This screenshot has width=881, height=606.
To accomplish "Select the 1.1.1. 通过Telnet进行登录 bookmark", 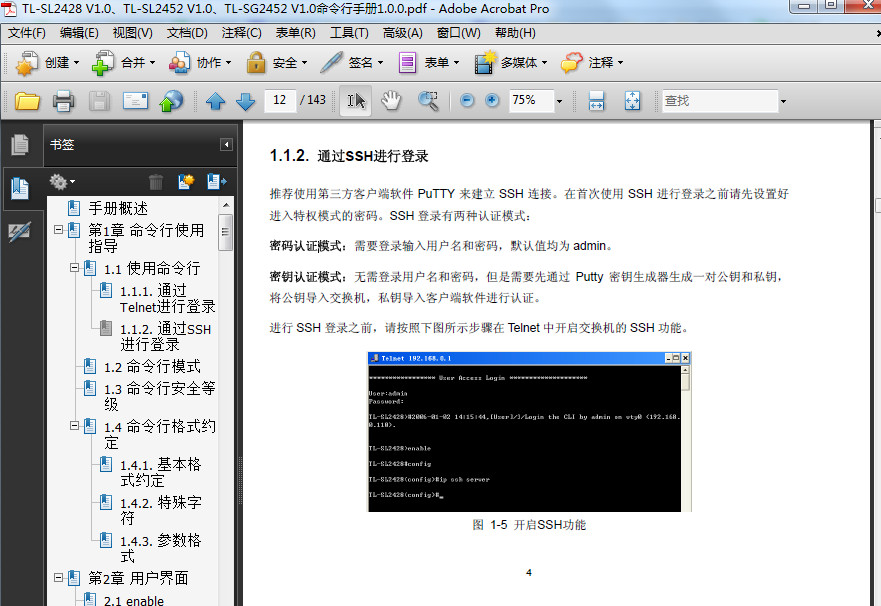I will [167, 299].
